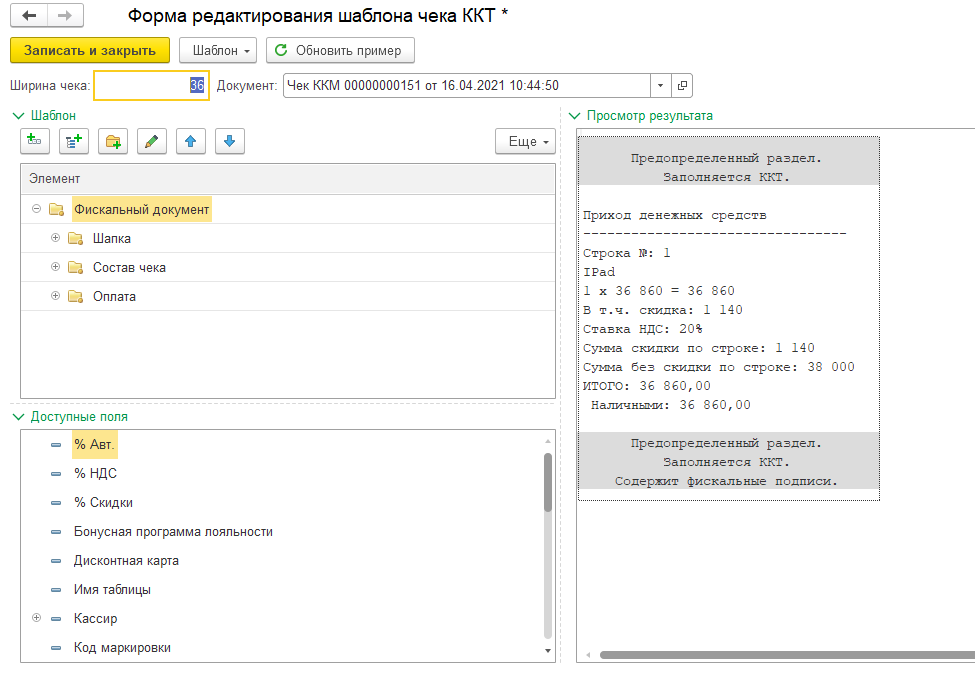Screen dimensions: 975x674
Task: Click the preview horizontal scrollbar thumb
Action: coord(787,655)
